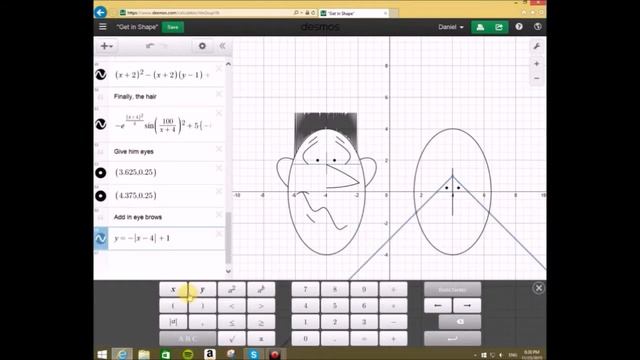This screenshot has width=640, height=360.
Task: Open the Daniel account dropdown
Action: pos(451,27)
